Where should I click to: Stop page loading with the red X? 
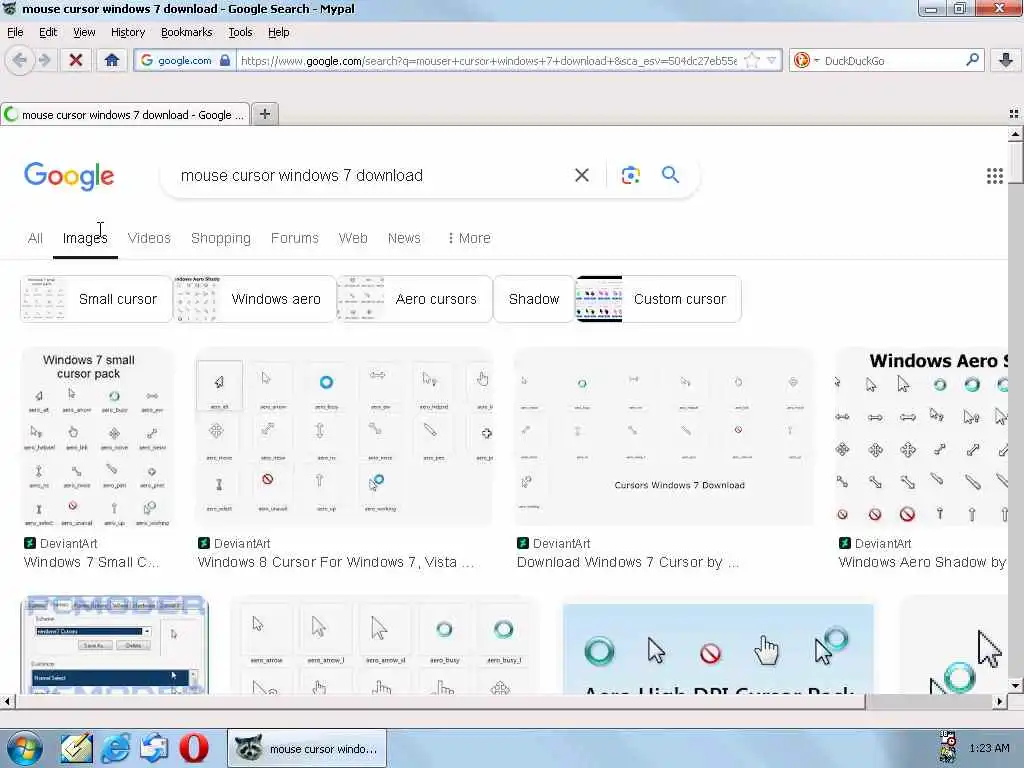[76, 61]
